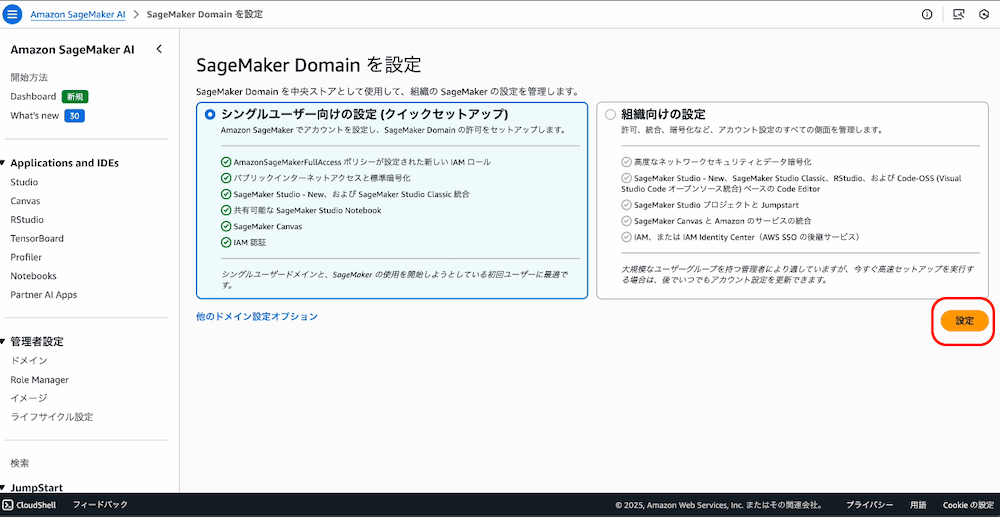Viewport: 1000px width, 517px height.
Task: Open ドメイン in sidebar
Action: tap(29, 361)
